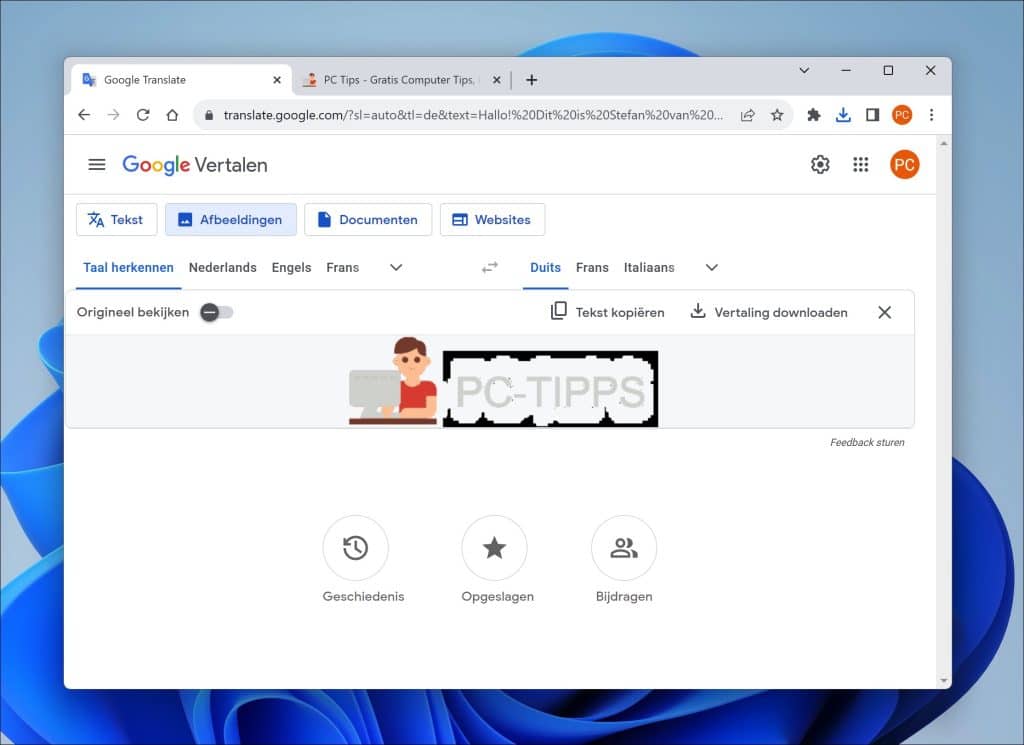1024x745 pixels.
Task: Open the main hamburger menu
Action: [97, 165]
